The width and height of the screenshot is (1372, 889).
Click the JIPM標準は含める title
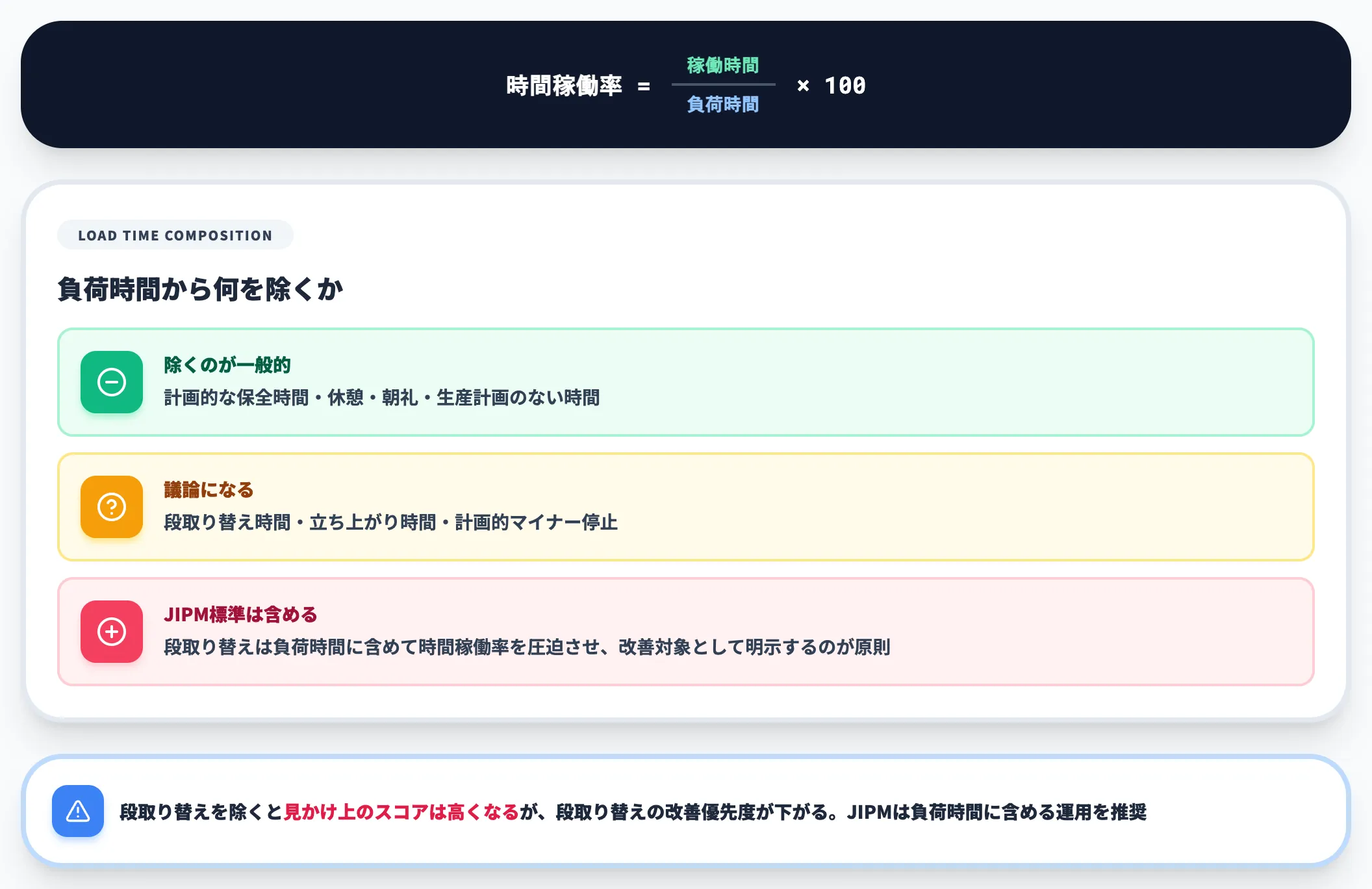pyautogui.click(x=240, y=615)
